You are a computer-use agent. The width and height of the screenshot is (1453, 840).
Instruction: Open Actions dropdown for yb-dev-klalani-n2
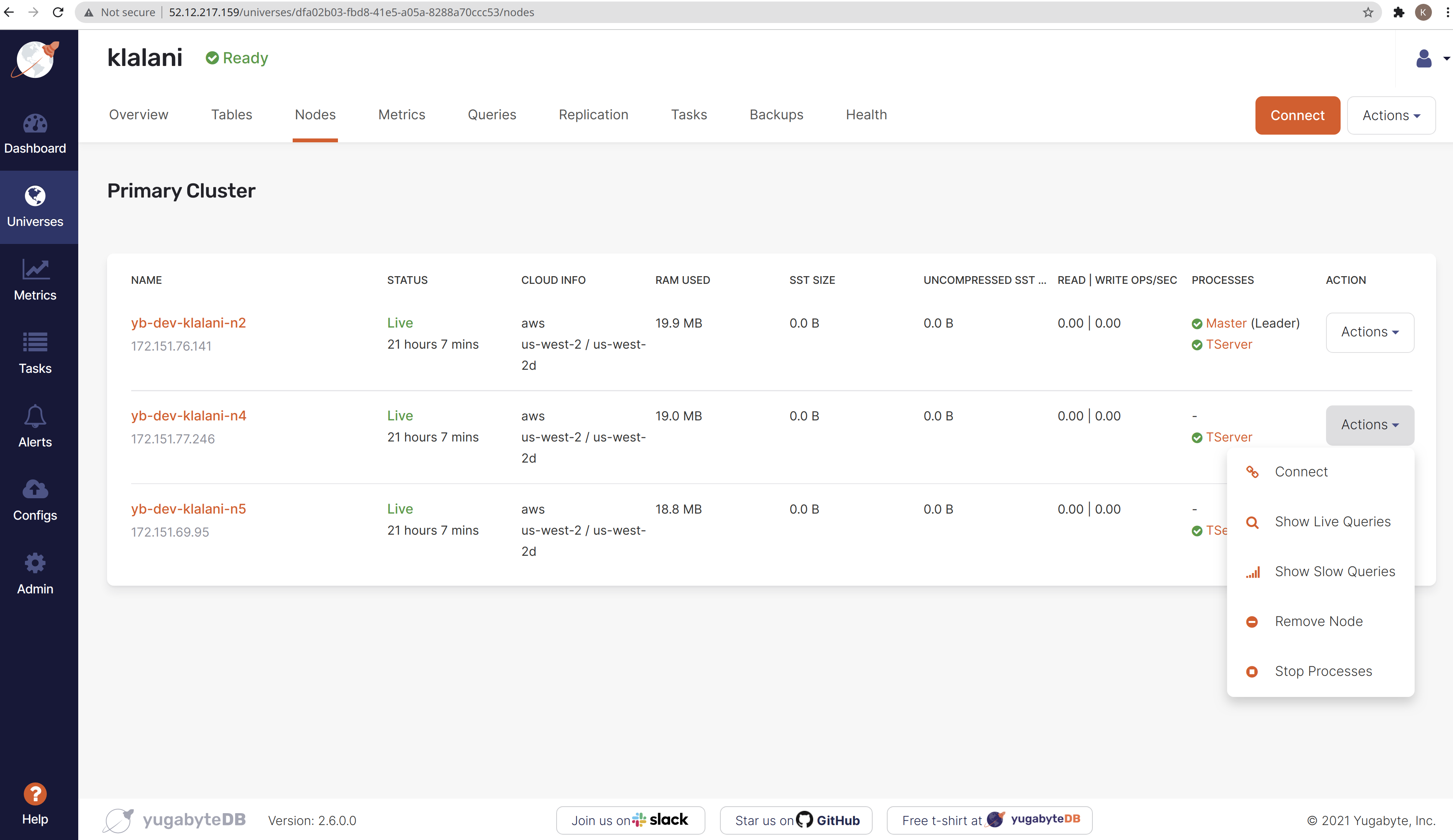(1369, 332)
